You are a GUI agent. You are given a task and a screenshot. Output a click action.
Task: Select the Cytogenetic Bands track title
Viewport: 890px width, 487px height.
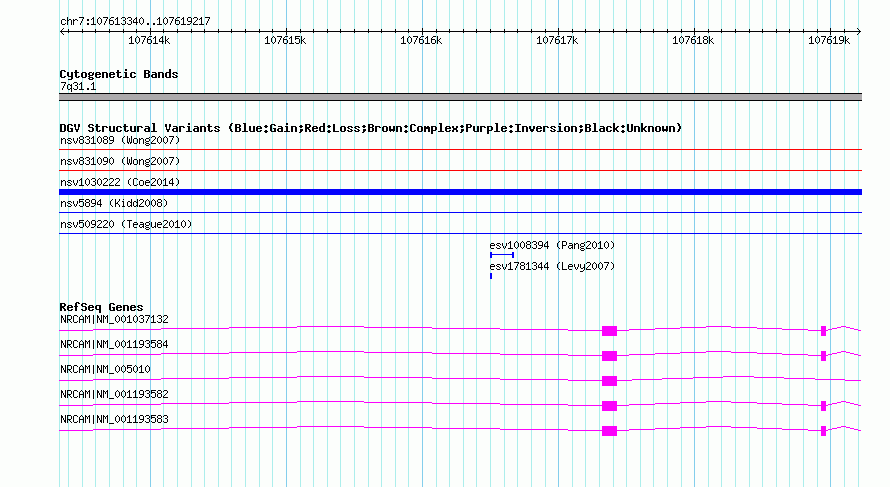(x=119, y=74)
